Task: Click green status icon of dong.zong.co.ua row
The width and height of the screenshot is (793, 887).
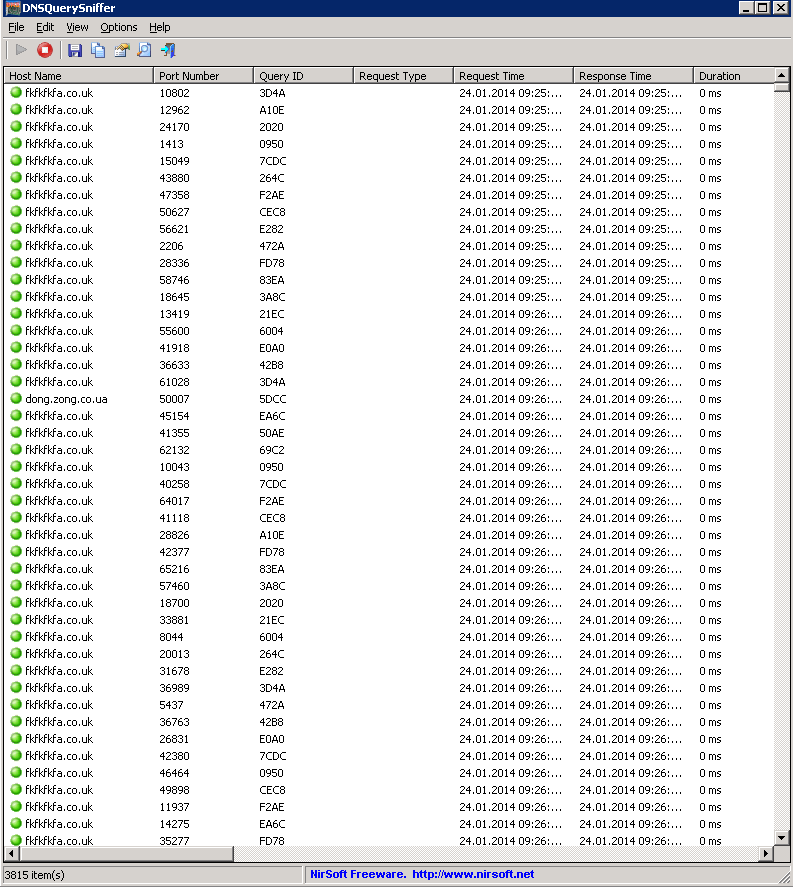Action: pyautogui.click(x=16, y=398)
